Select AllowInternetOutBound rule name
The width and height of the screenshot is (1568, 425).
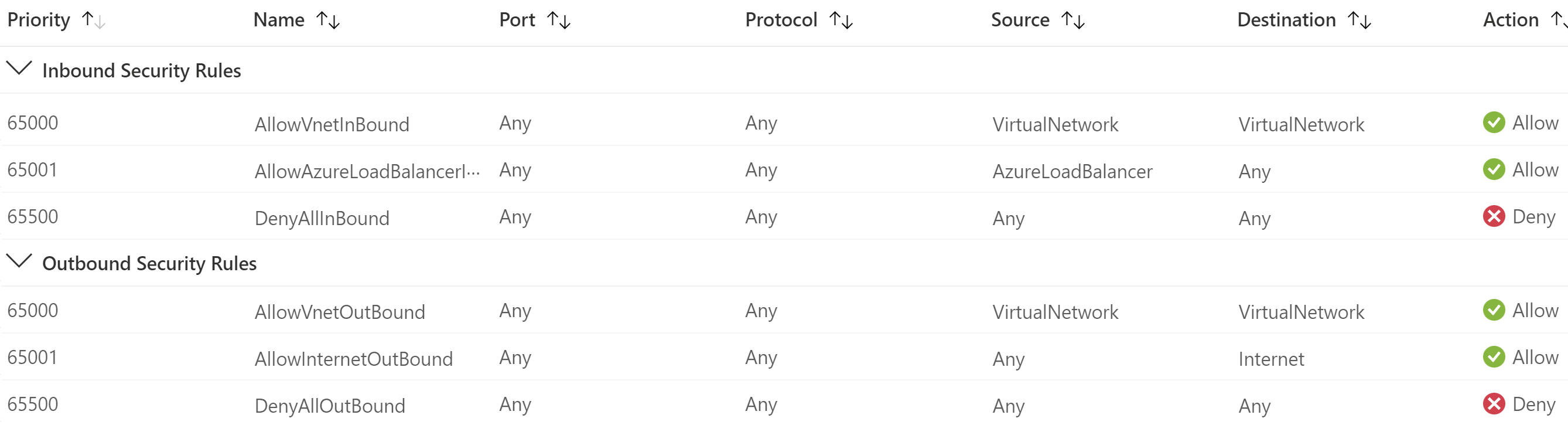[353, 359]
